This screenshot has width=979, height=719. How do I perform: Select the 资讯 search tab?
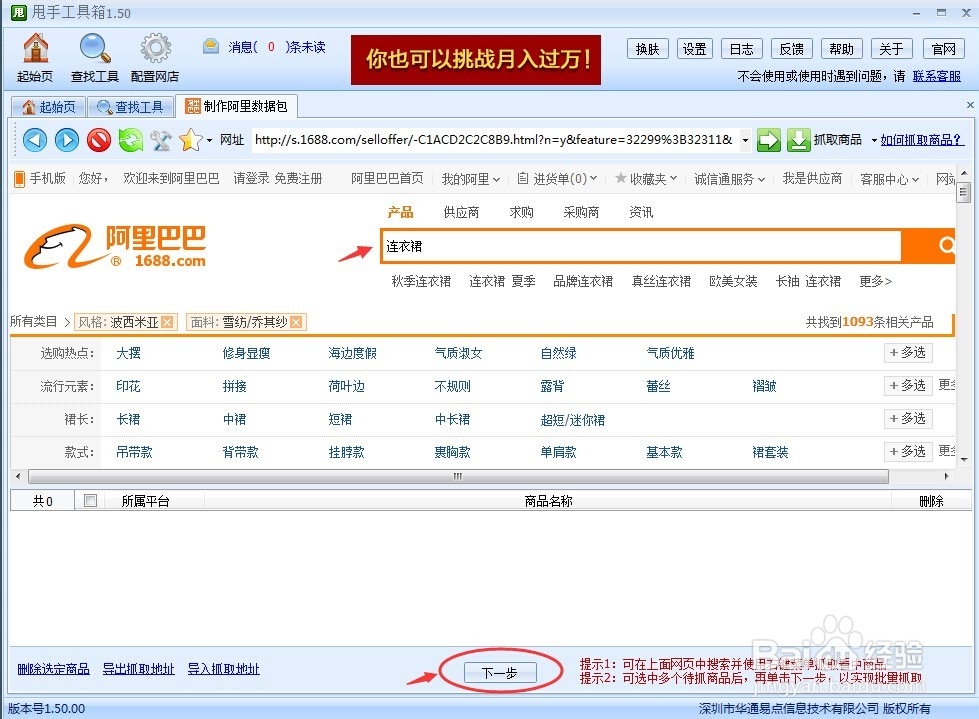[641, 212]
